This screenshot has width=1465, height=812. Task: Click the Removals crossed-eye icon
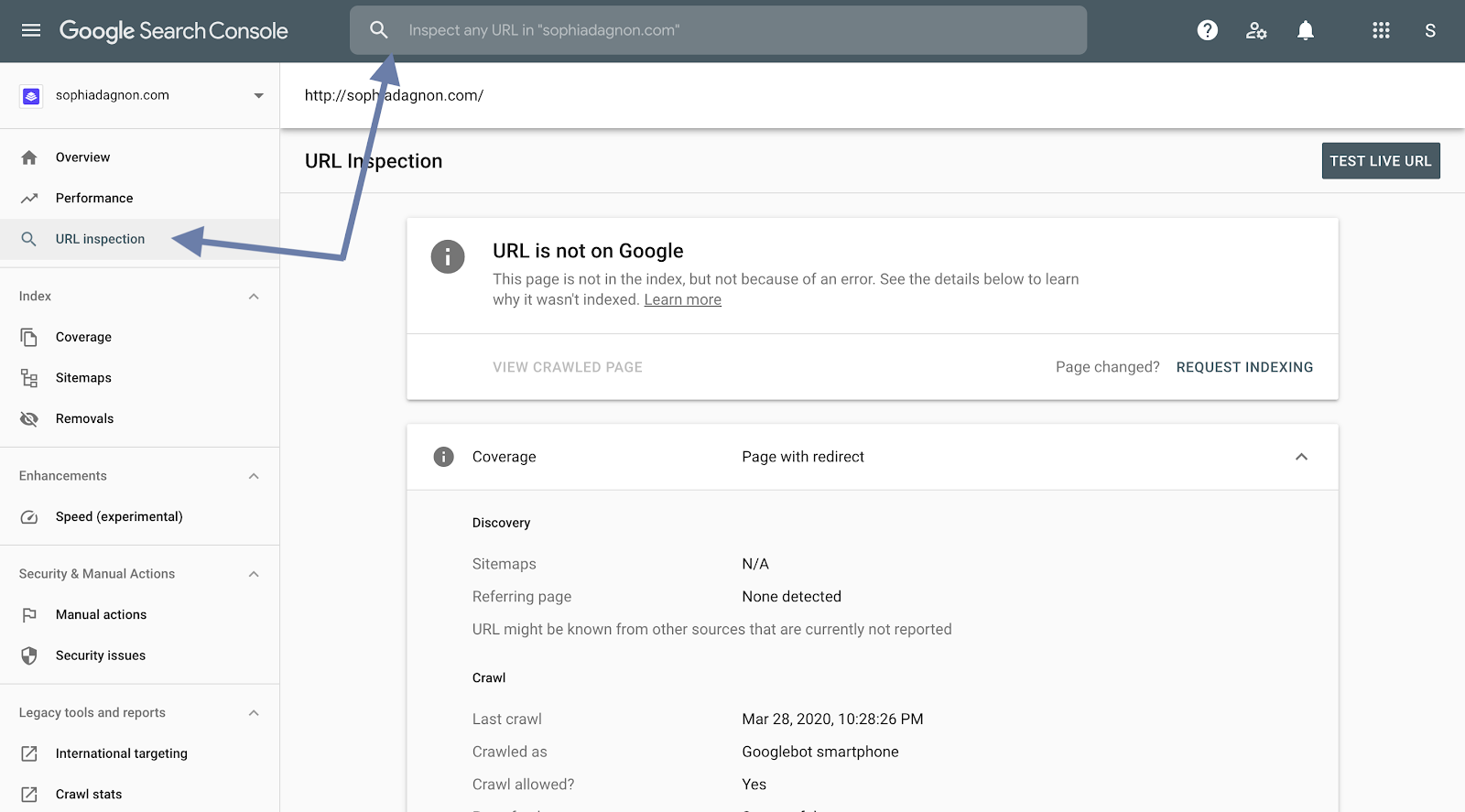(29, 418)
